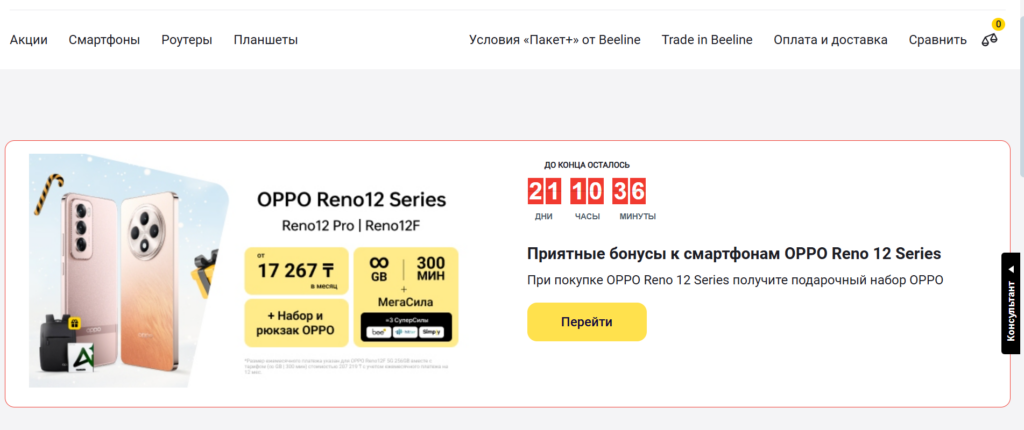This screenshot has width=1024, height=430.
Task: Open the Роутеры category
Action: click(187, 40)
